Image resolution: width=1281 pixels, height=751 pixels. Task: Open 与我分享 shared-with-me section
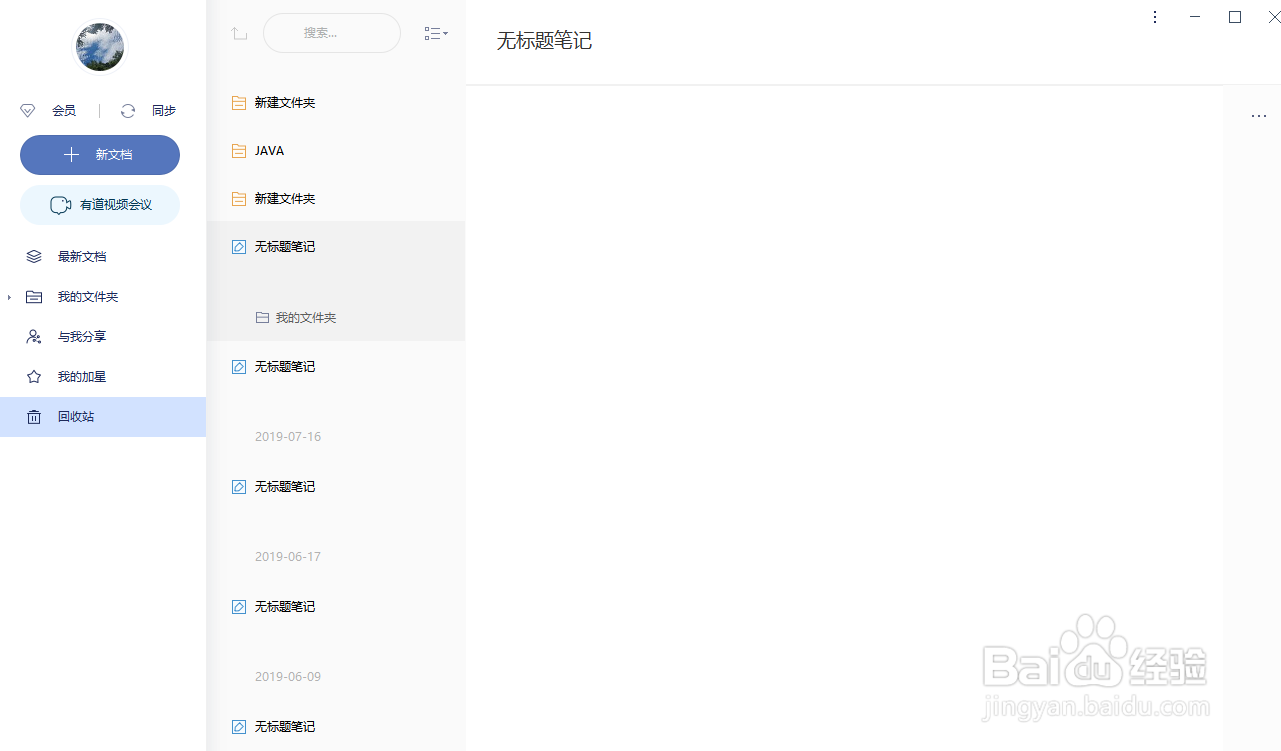[82, 336]
